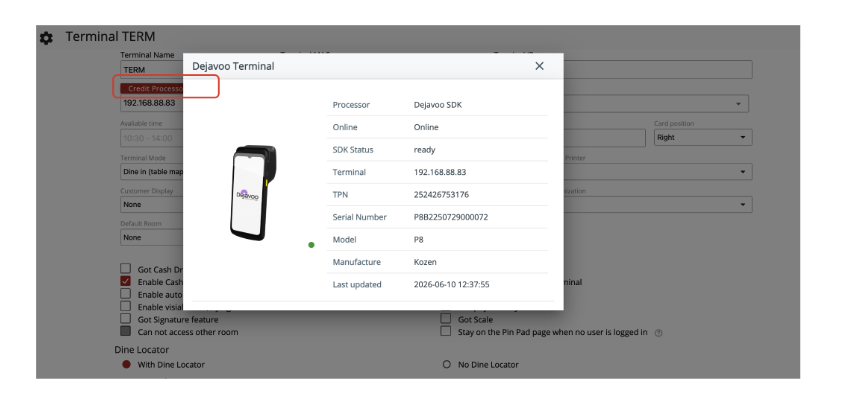The height and width of the screenshot is (398, 856).
Task: Click the green online status dot
Action: pyautogui.click(x=311, y=245)
